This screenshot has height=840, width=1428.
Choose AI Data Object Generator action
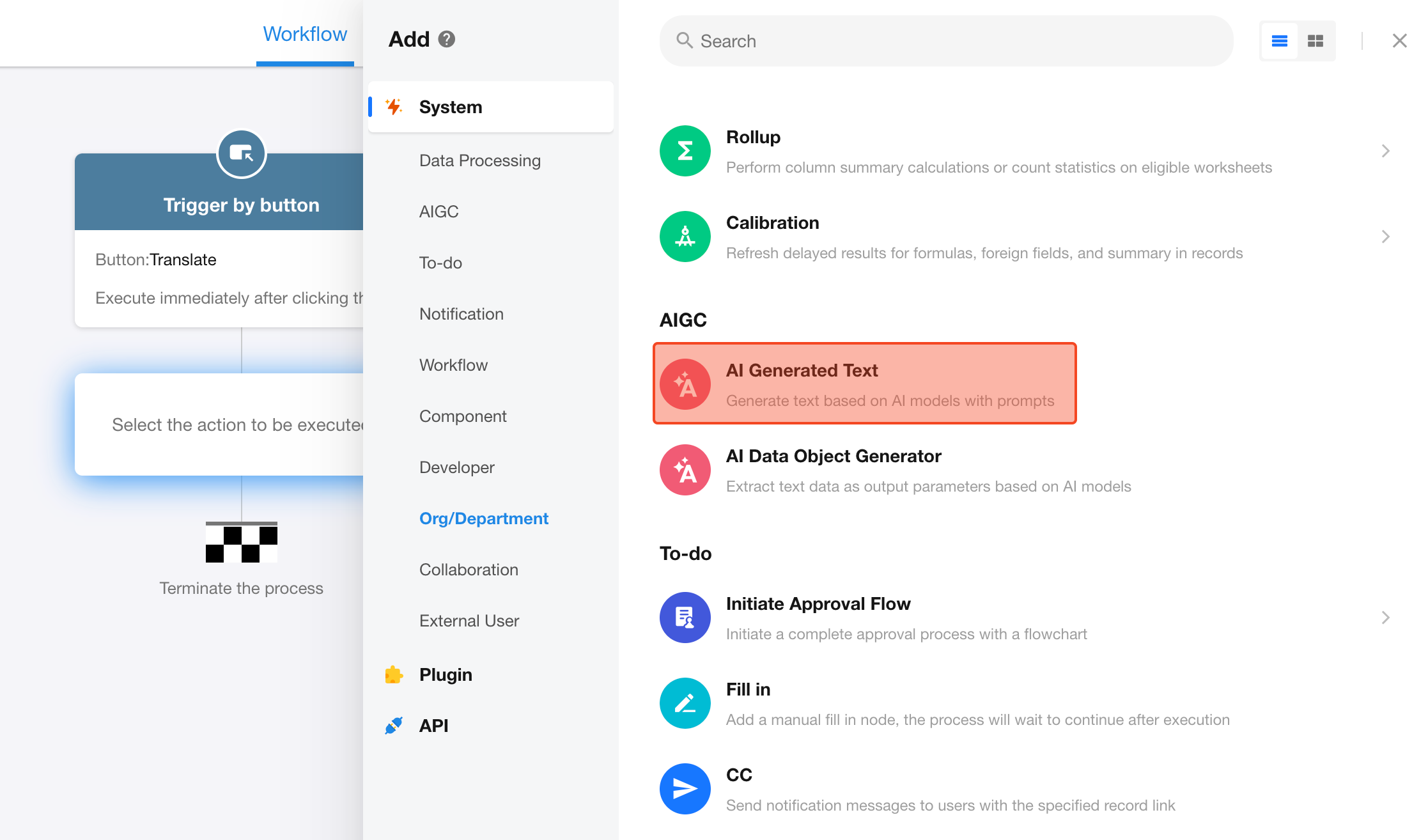[834, 456]
